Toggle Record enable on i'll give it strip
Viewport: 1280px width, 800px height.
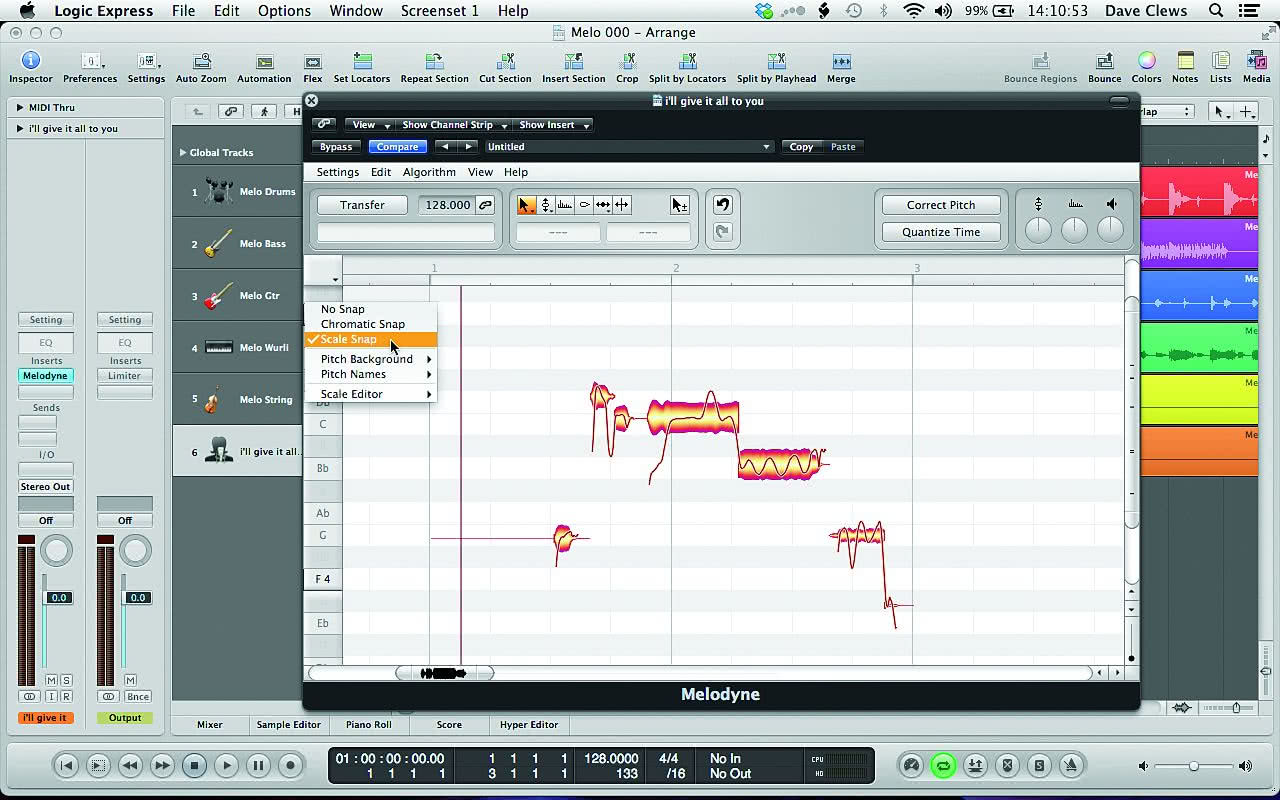click(66, 696)
